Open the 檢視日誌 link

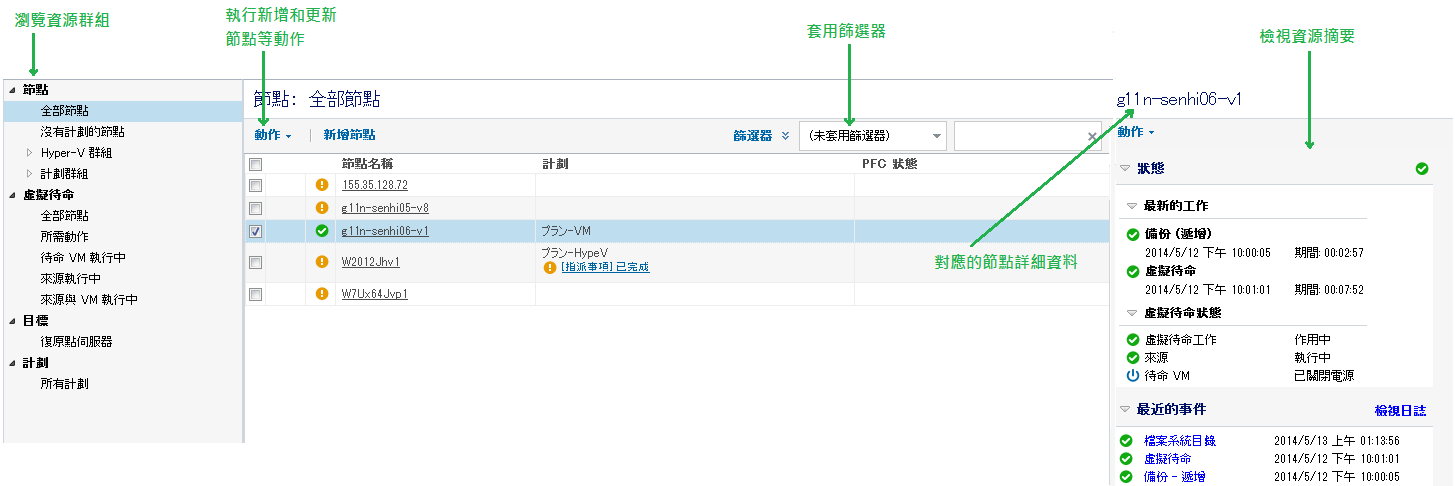(1400, 411)
